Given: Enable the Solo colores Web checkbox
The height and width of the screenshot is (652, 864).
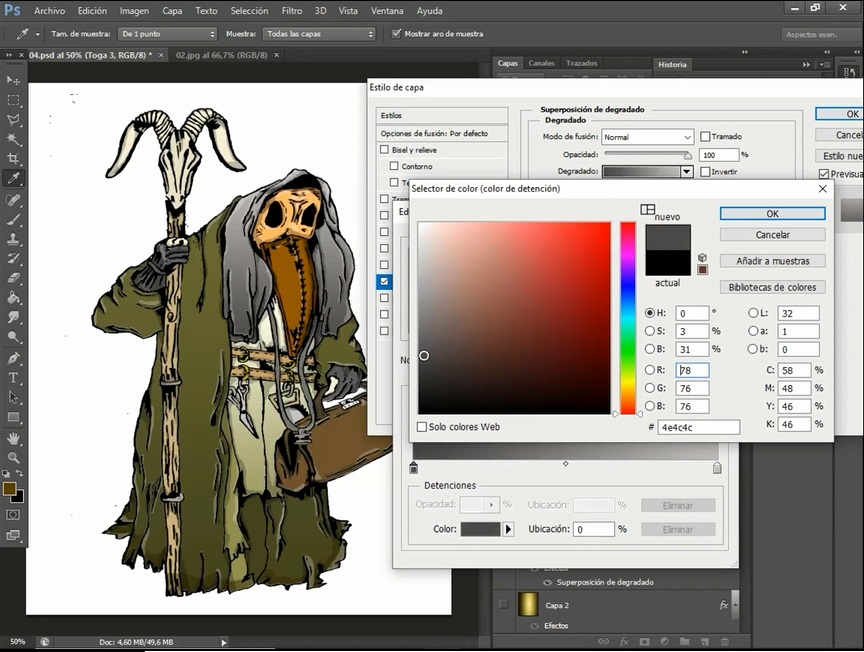Looking at the screenshot, I should [422, 427].
